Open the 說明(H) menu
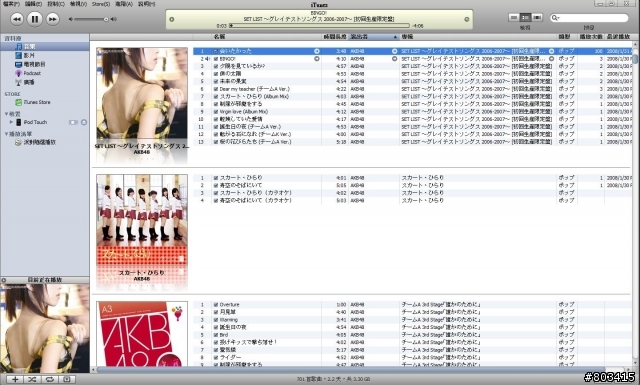The width and height of the screenshot is (640, 385). tap(147, 4)
